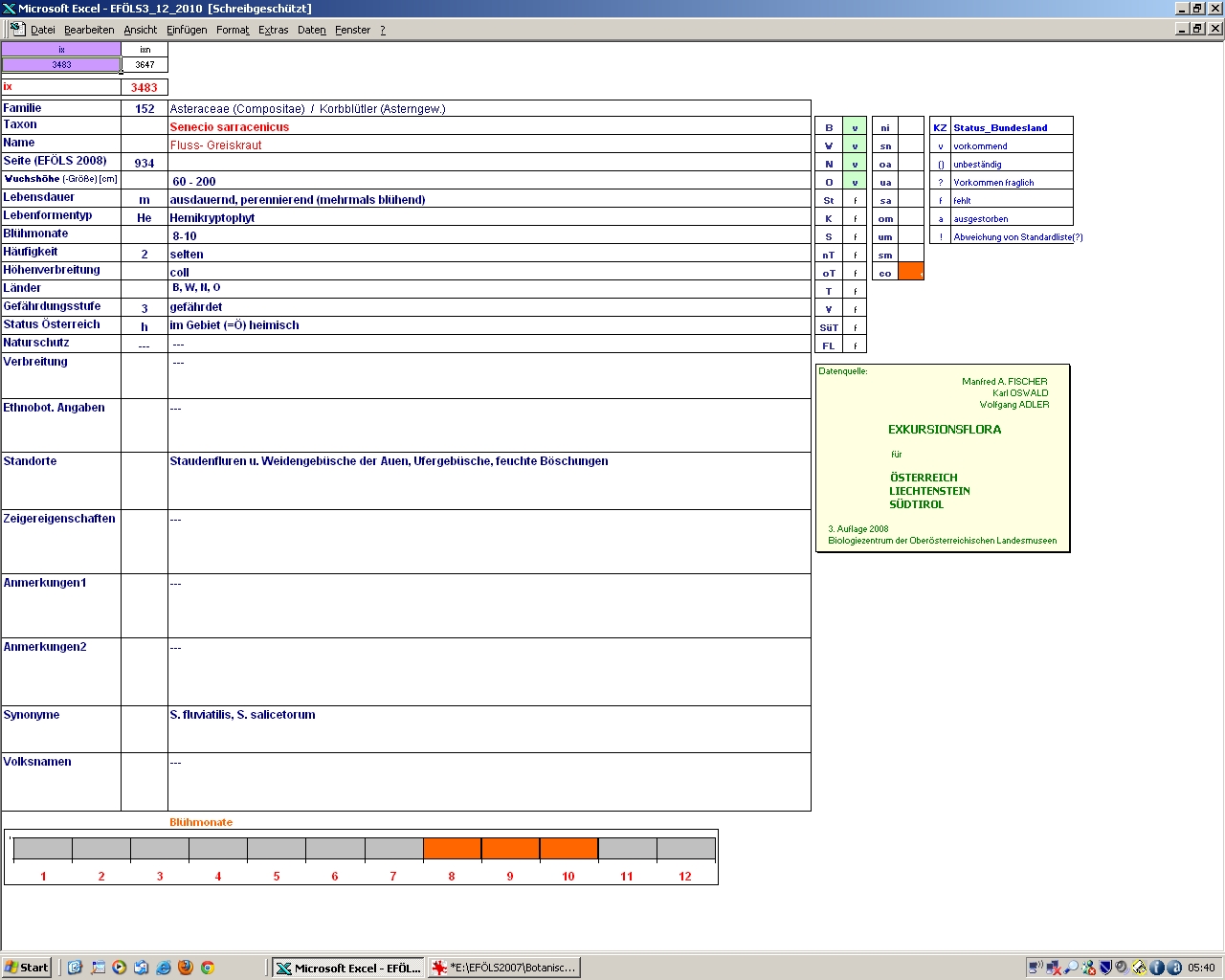Click the Messenger tray icon
Viewport: 1225px width, 980px height.
click(x=1088, y=968)
